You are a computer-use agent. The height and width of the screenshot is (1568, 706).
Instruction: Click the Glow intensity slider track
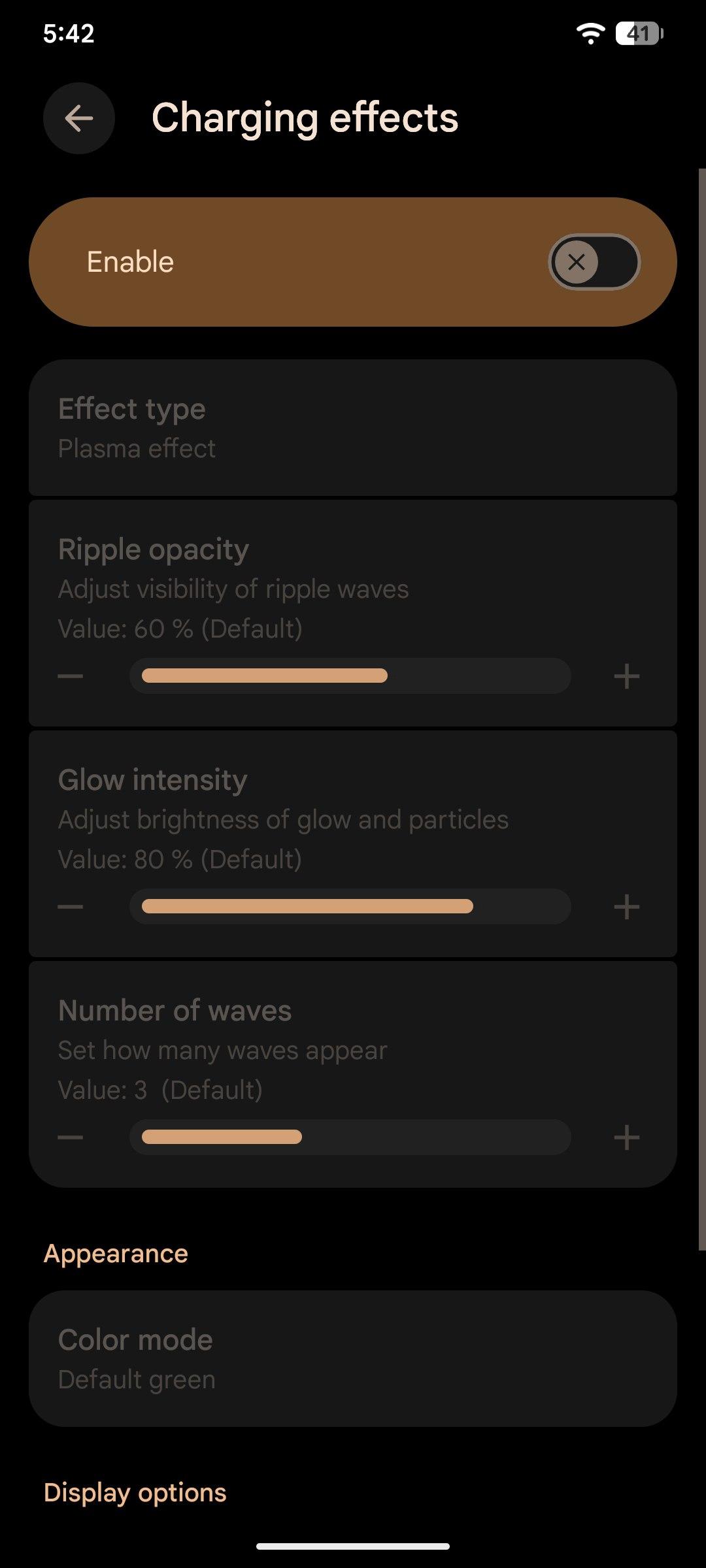coord(350,906)
